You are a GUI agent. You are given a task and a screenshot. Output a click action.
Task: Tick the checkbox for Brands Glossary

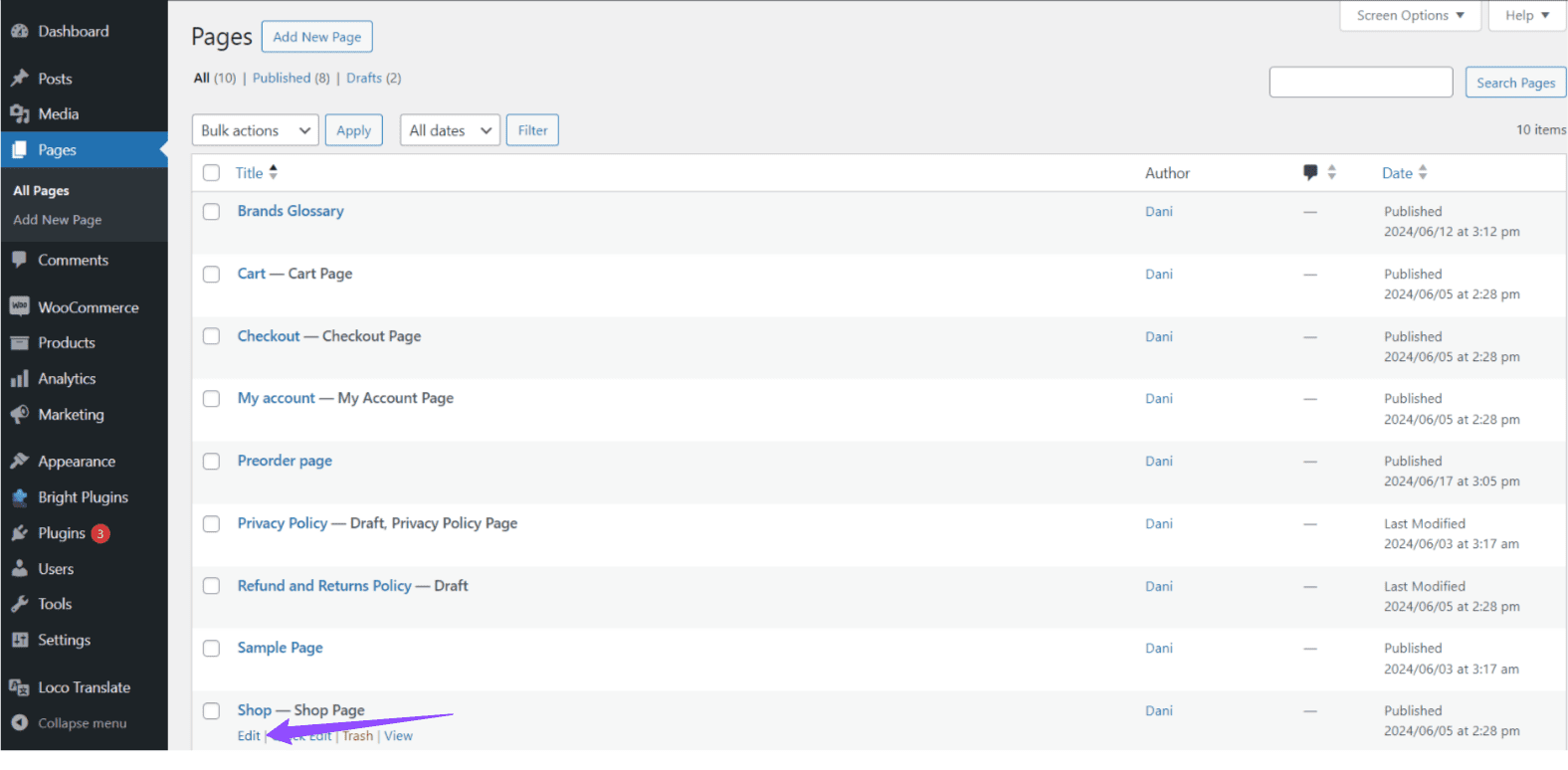click(211, 212)
